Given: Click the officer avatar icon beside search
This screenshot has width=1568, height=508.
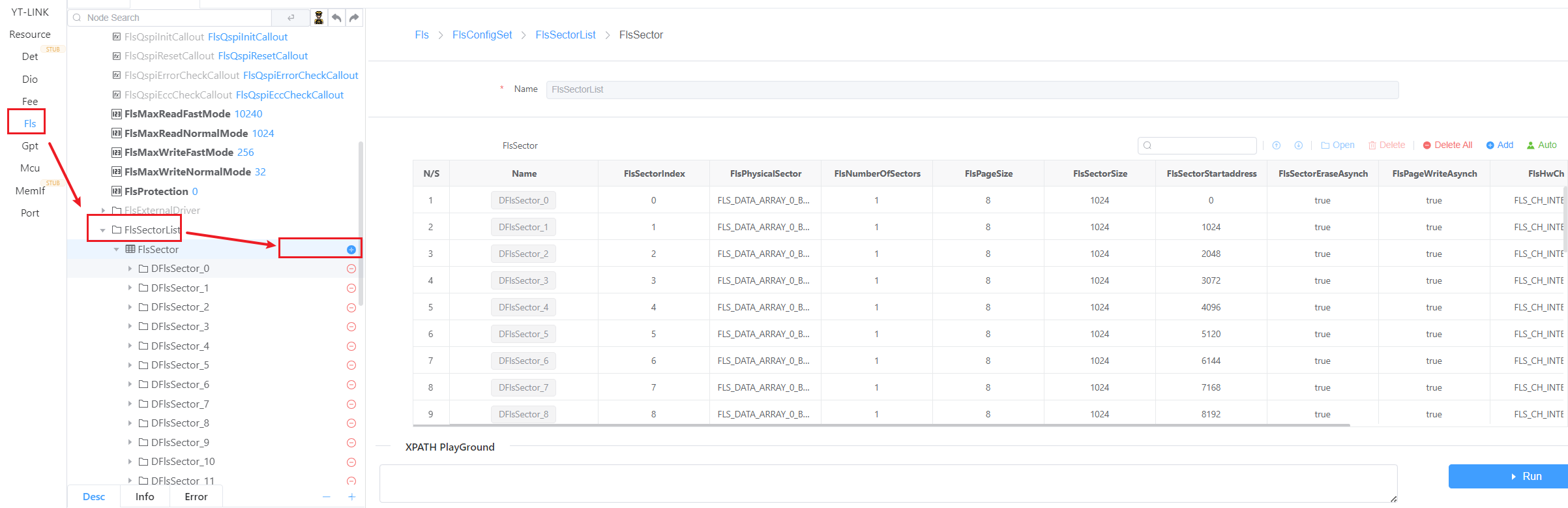Looking at the screenshot, I should tap(319, 18).
